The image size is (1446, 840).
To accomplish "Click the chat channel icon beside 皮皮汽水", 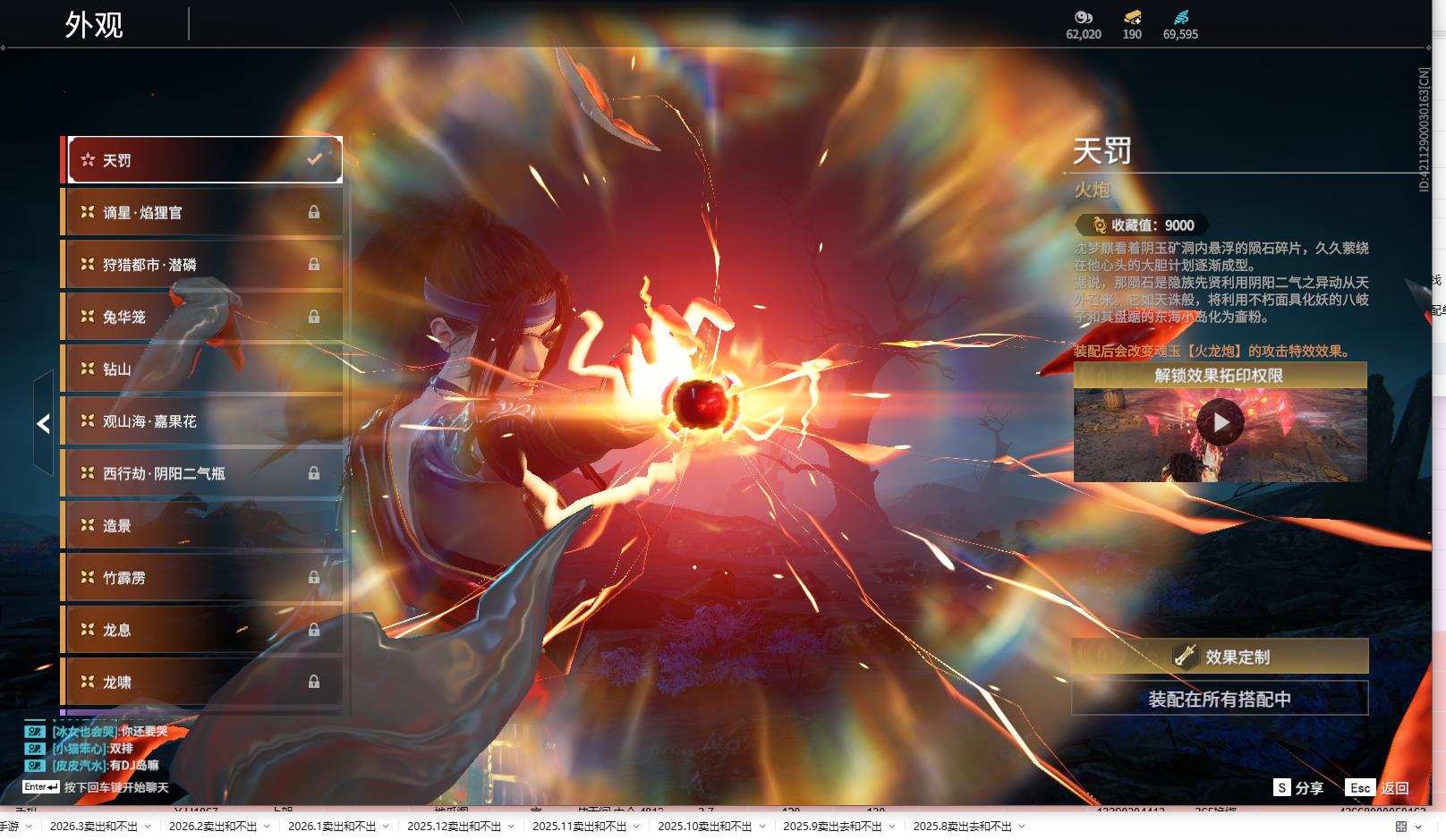I will point(35,766).
